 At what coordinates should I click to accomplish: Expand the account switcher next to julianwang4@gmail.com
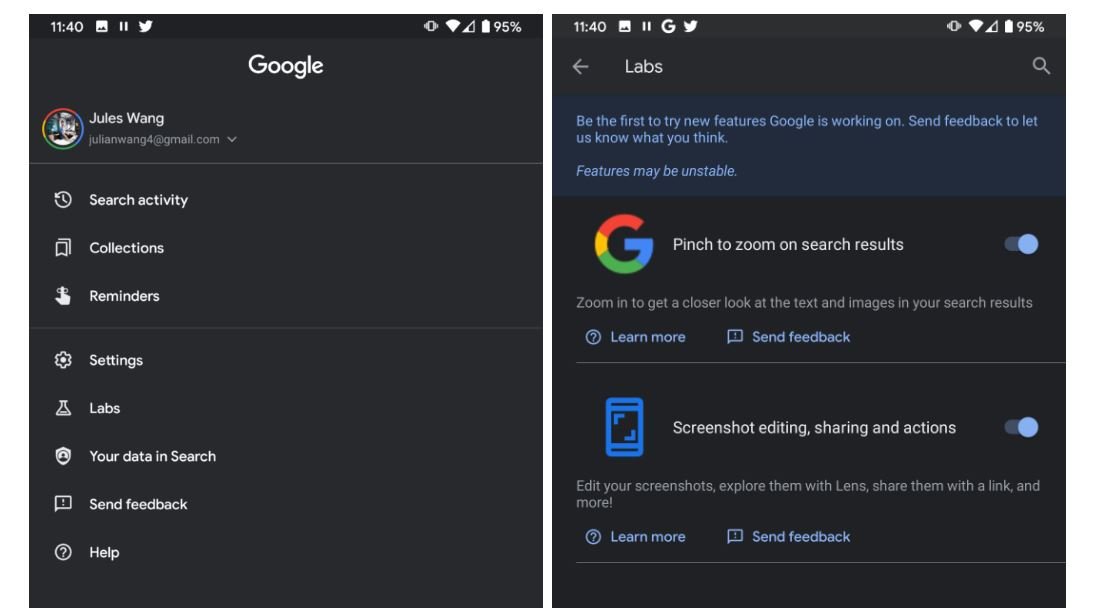click(x=232, y=139)
